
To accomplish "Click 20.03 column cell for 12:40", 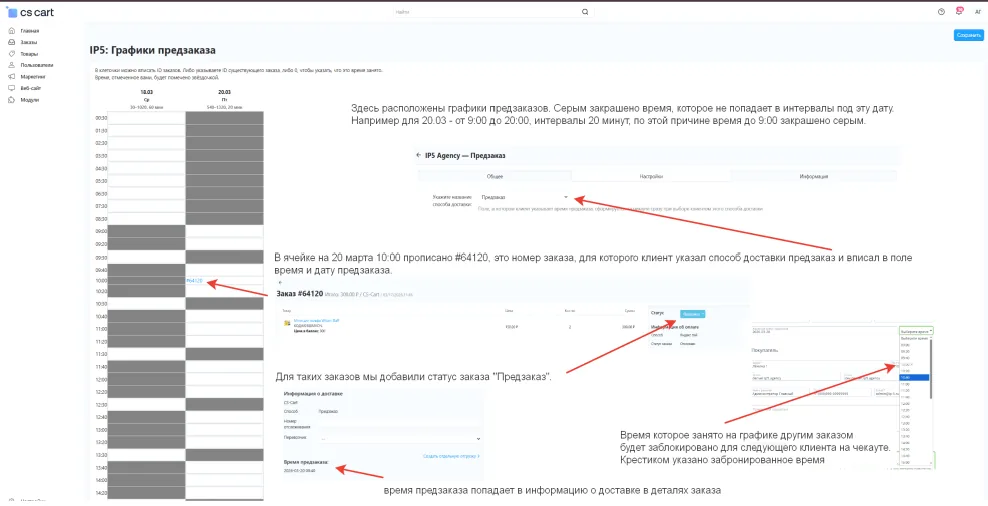I will click(x=224, y=417).
